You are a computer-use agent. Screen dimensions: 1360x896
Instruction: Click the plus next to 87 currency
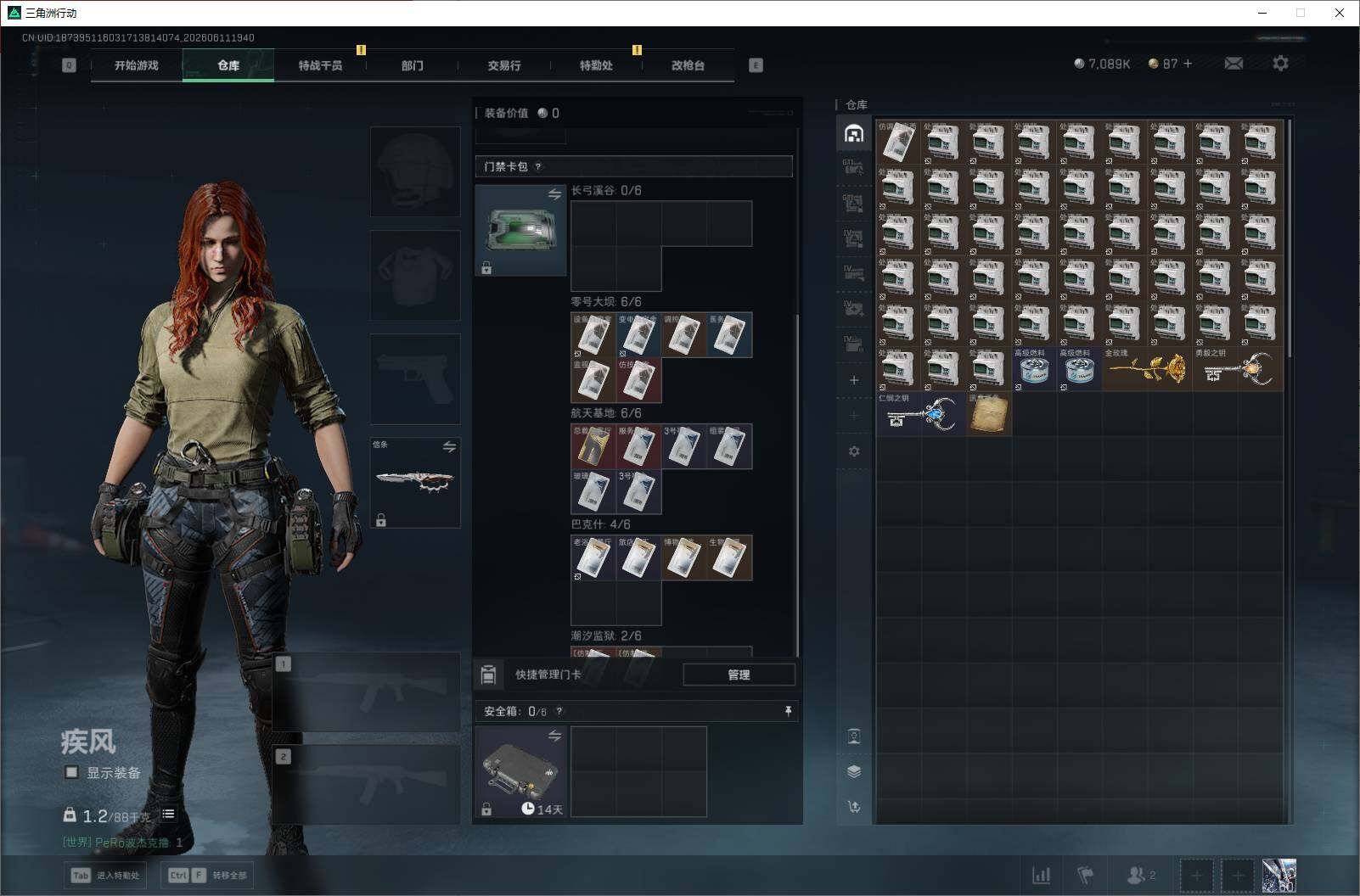(x=1188, y=64)
